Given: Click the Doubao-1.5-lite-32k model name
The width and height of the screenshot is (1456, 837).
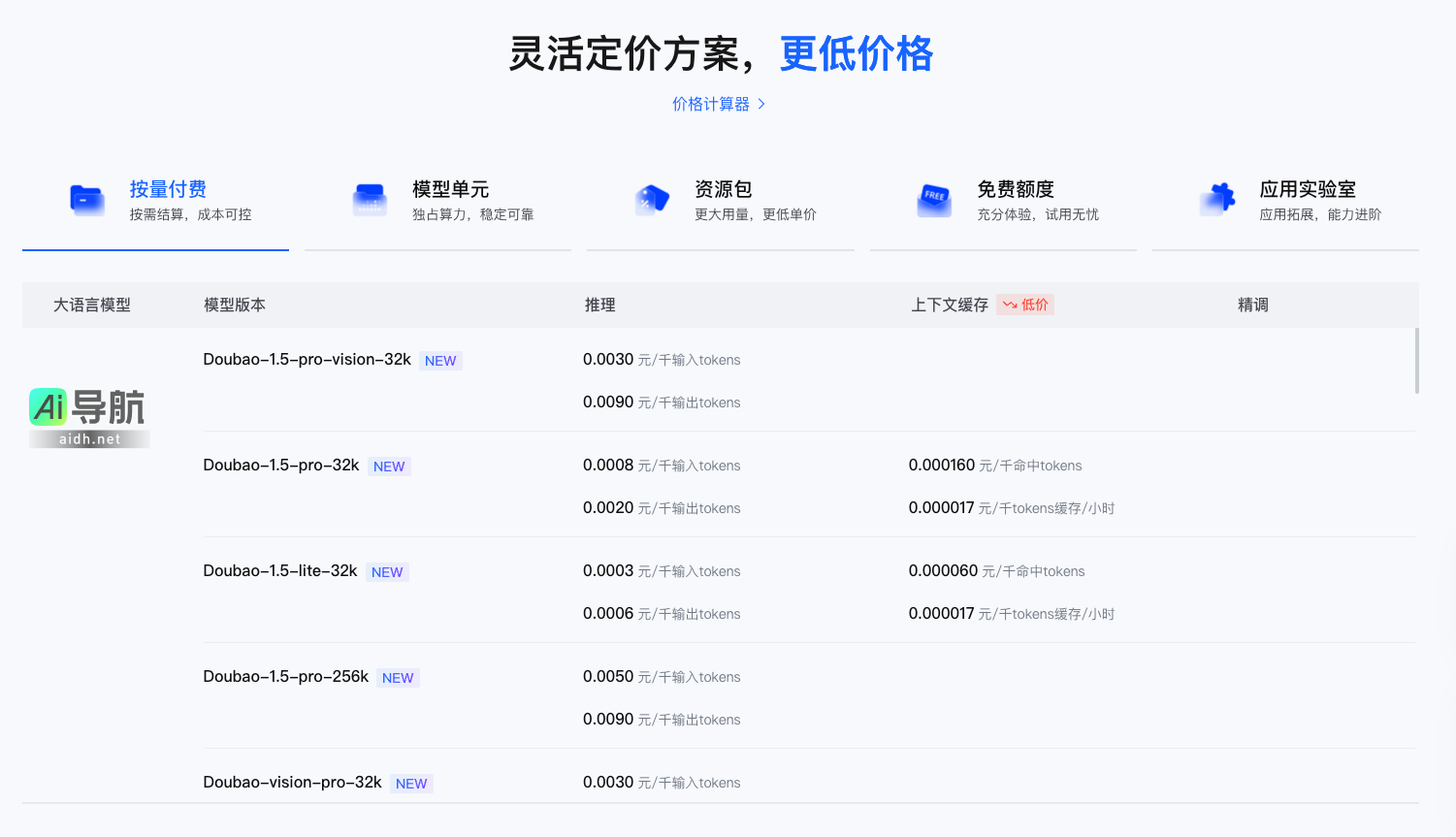Looking at the screenshot, I should tap(280, 571).
